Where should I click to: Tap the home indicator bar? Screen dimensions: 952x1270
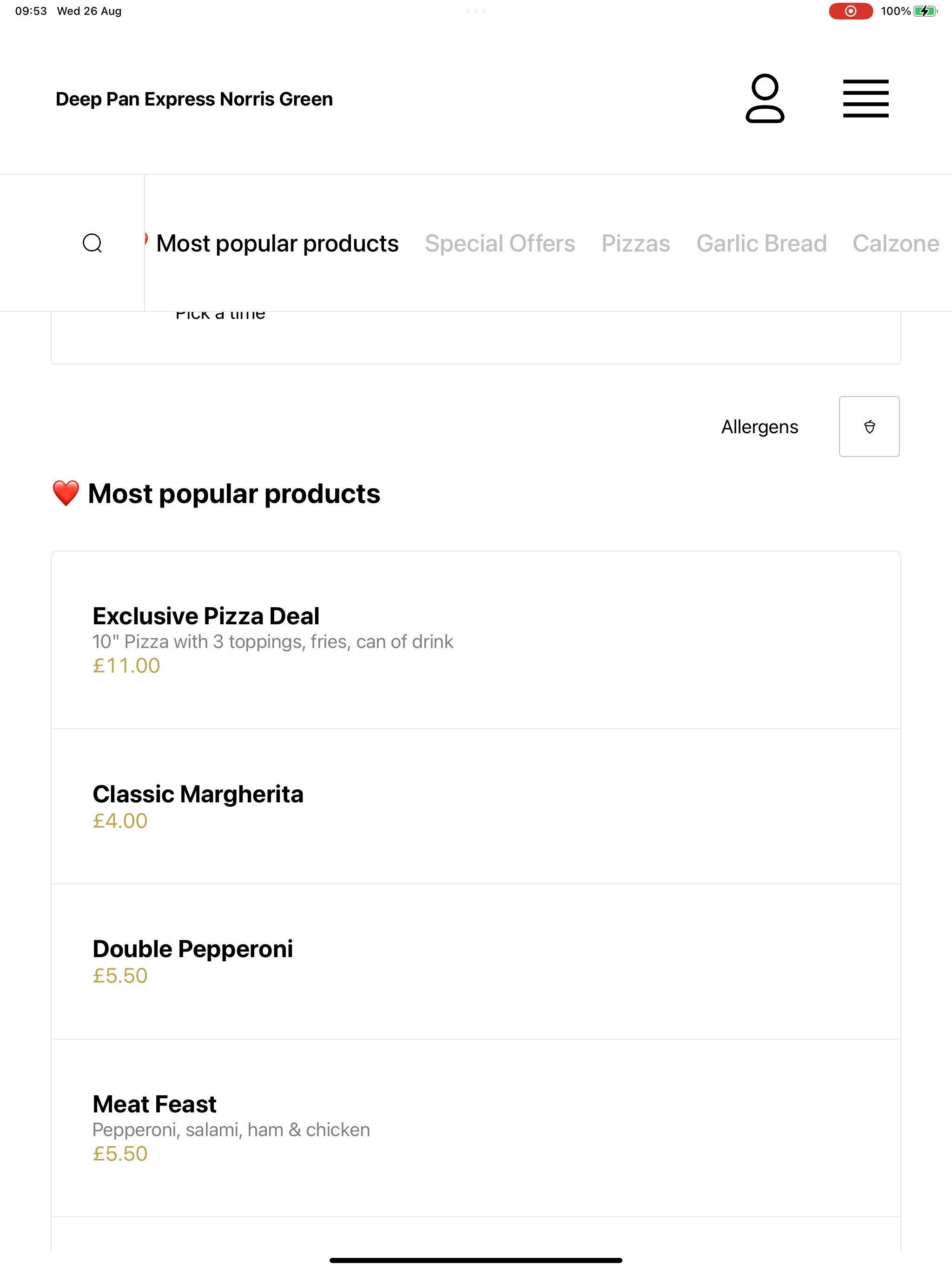pos(476,1260)
